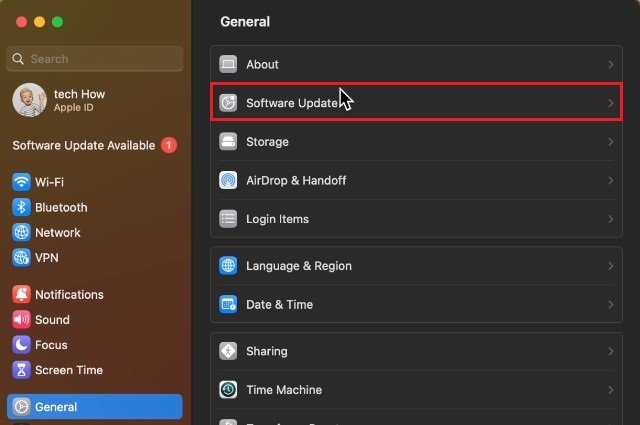Image resolution: width=640 pixels, height=425 pixels.
Task: Click the AirDrop & Handoff icon
Action: point(228,180)
